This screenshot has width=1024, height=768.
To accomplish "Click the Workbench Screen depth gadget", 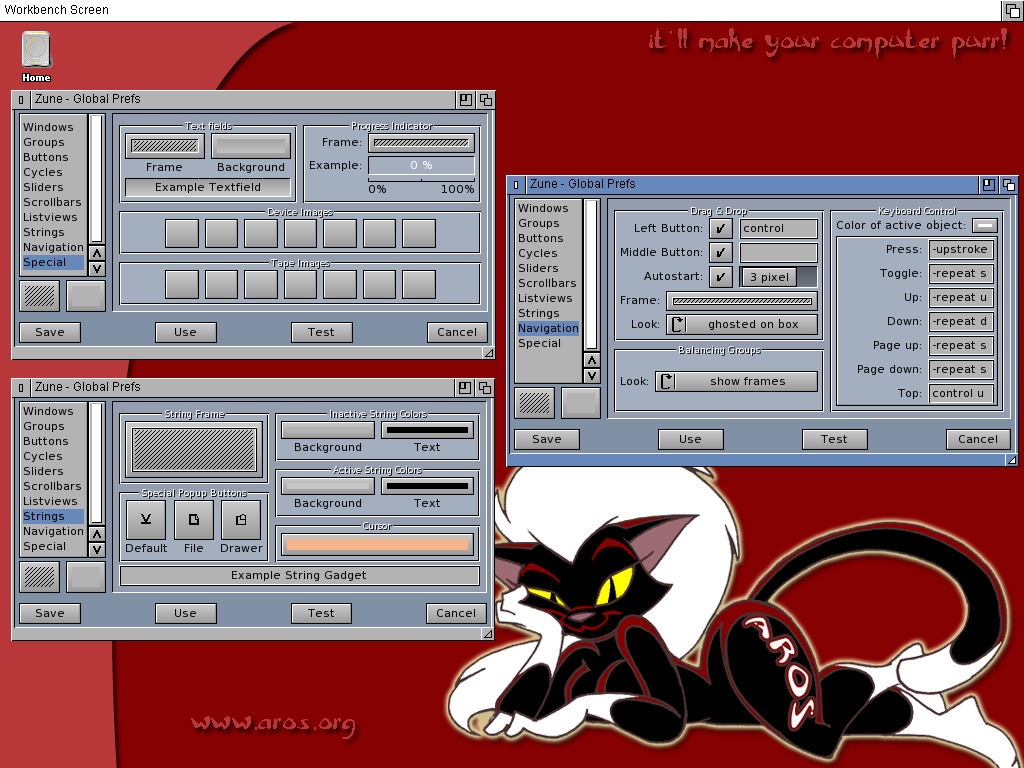I will point(1012,10).
